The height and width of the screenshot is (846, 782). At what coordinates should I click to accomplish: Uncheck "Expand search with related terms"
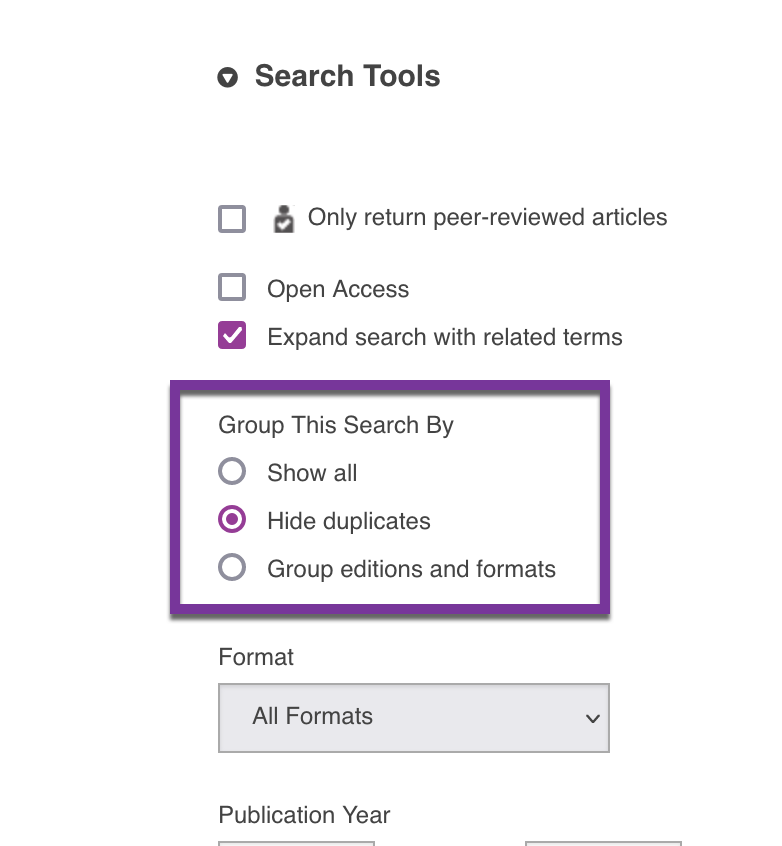tap(231, 335)
